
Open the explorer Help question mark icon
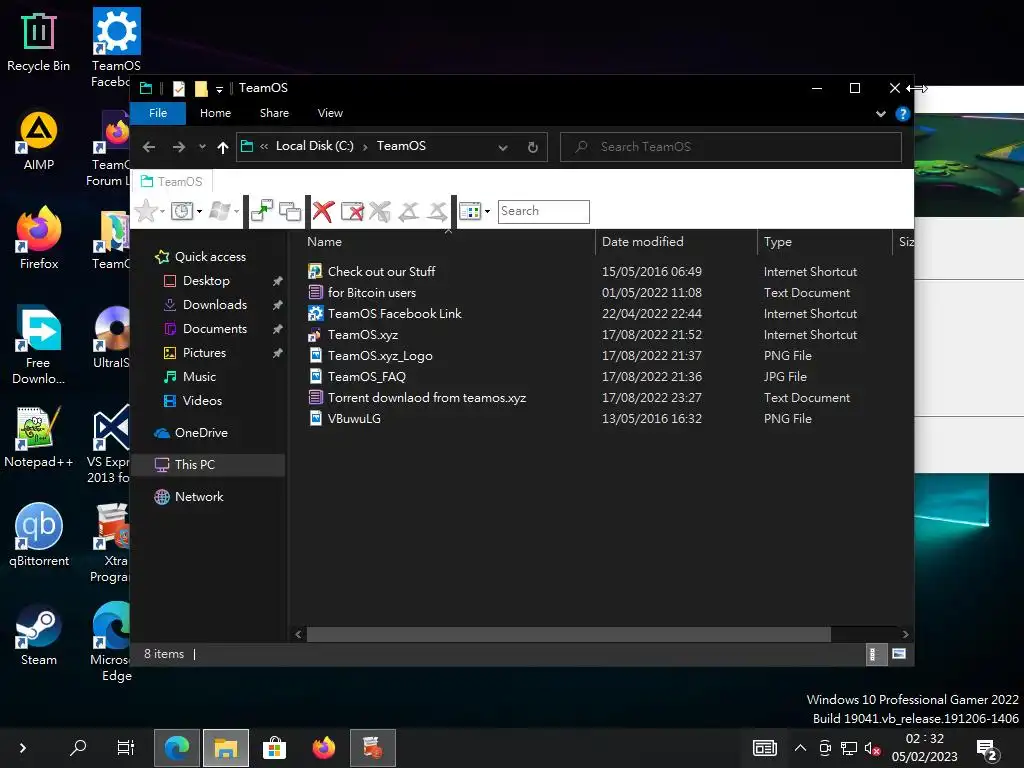[903, 114]
